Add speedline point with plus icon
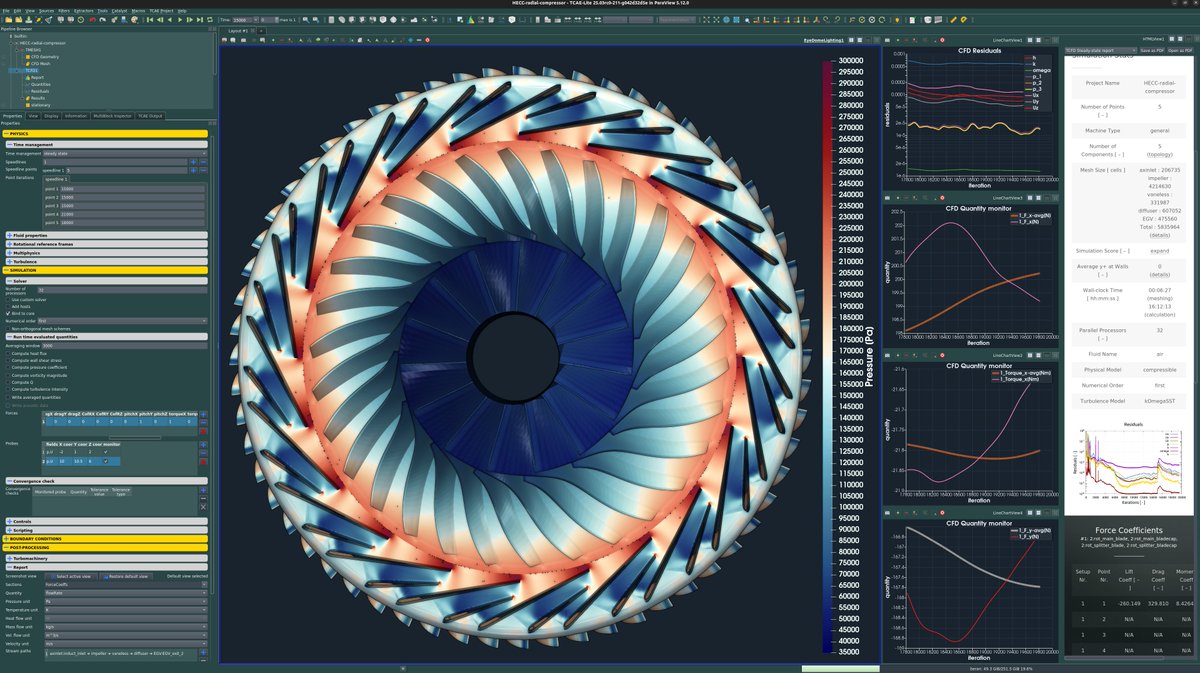The image size is (1200, 673). click(193, 170)
